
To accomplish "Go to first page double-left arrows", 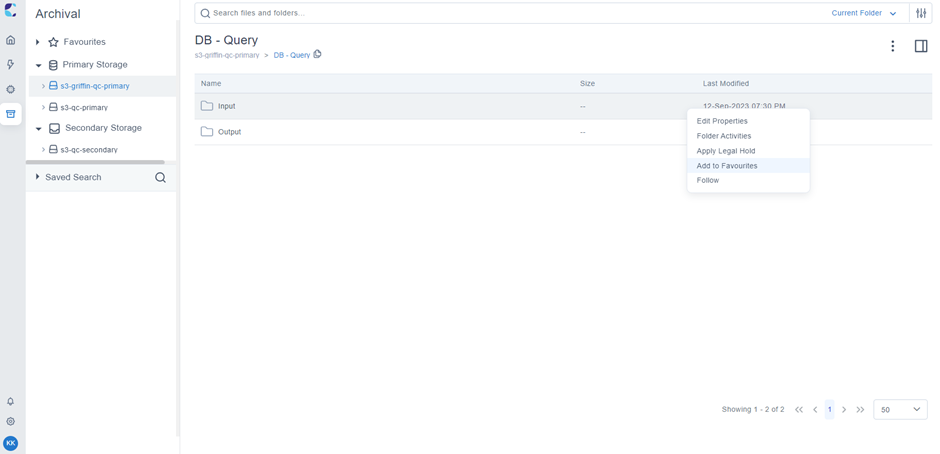I will [799, 410].
